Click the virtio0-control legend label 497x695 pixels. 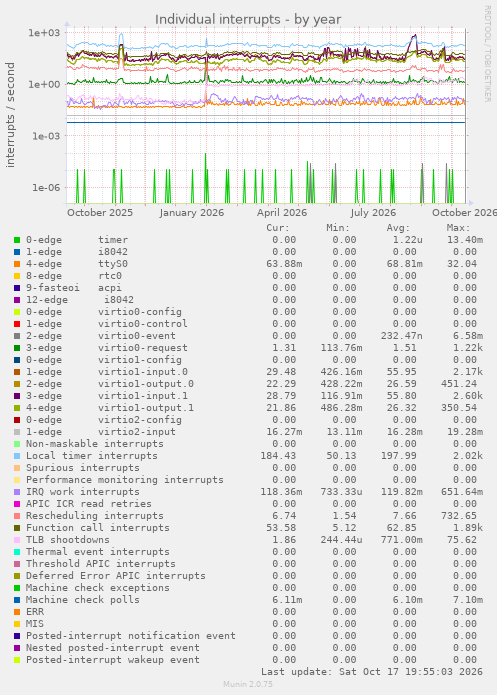(x=143, y=324)
